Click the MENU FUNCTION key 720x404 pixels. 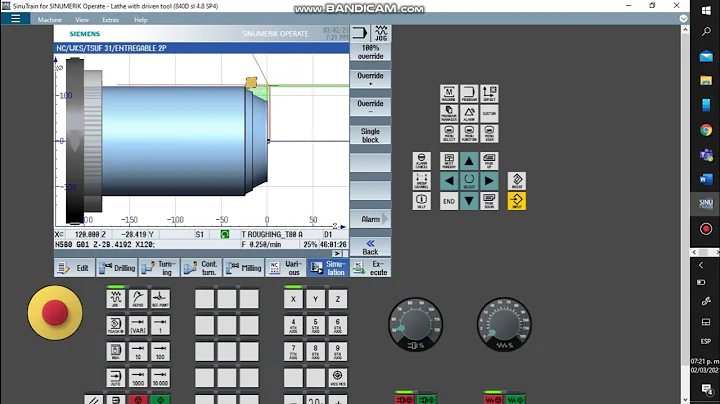(469, 133)
